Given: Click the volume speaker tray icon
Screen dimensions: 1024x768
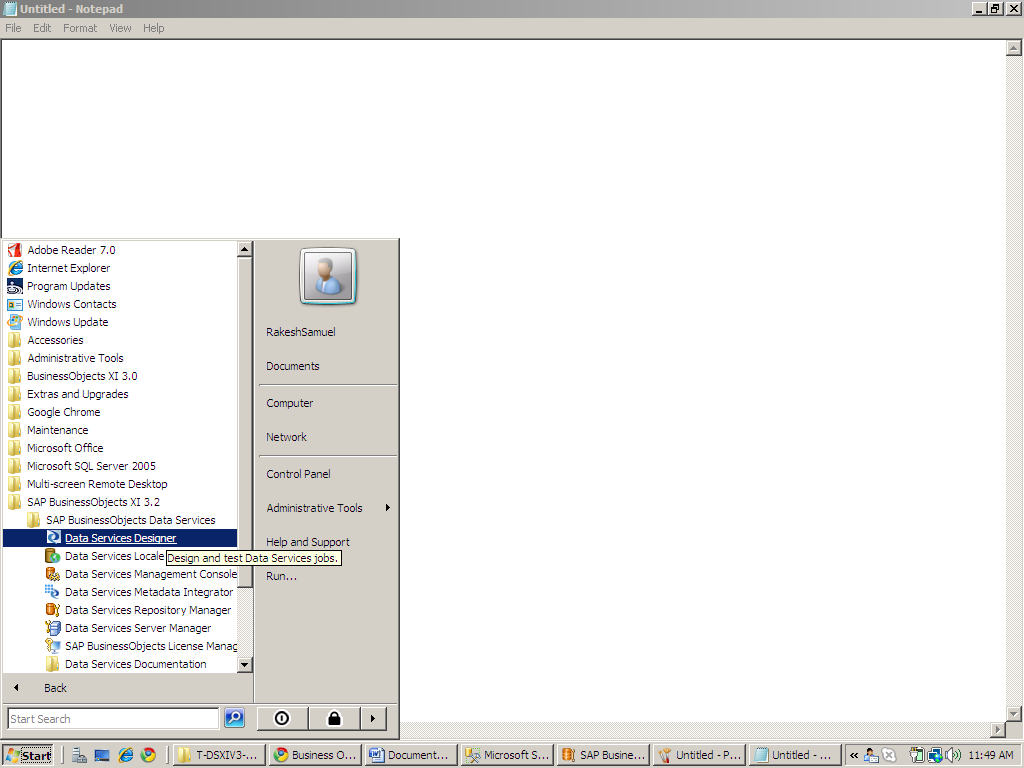Looking at the screenshot, I should [953, 755].
